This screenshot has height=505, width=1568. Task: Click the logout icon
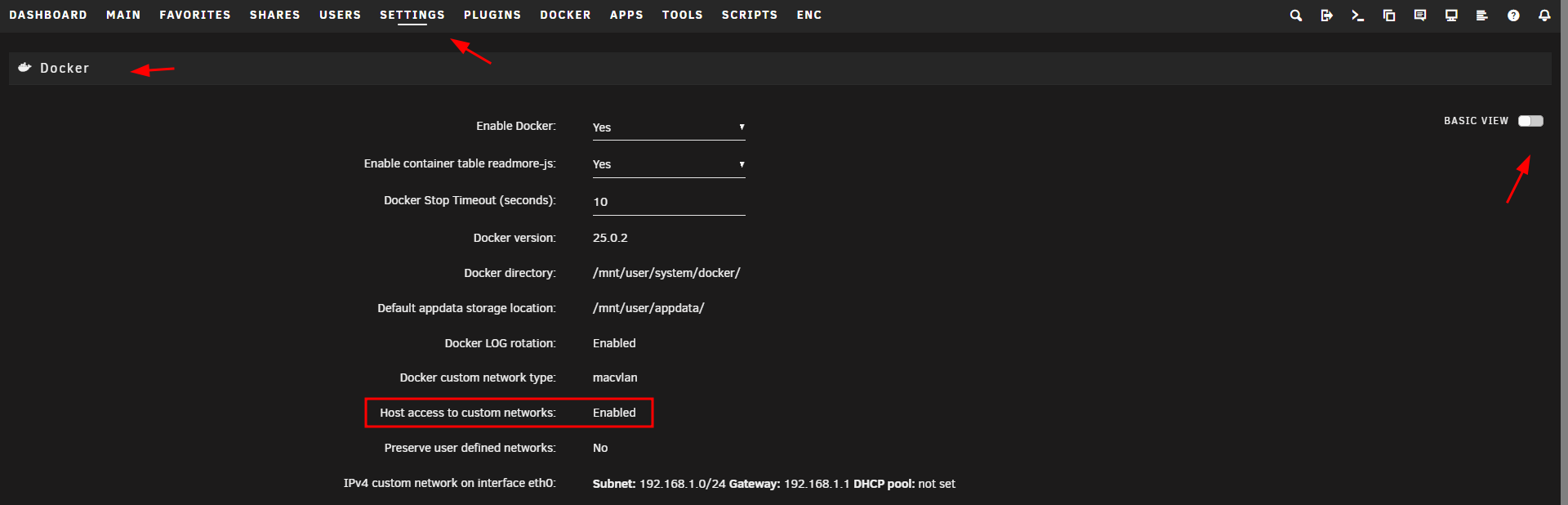pos(1326,16)
